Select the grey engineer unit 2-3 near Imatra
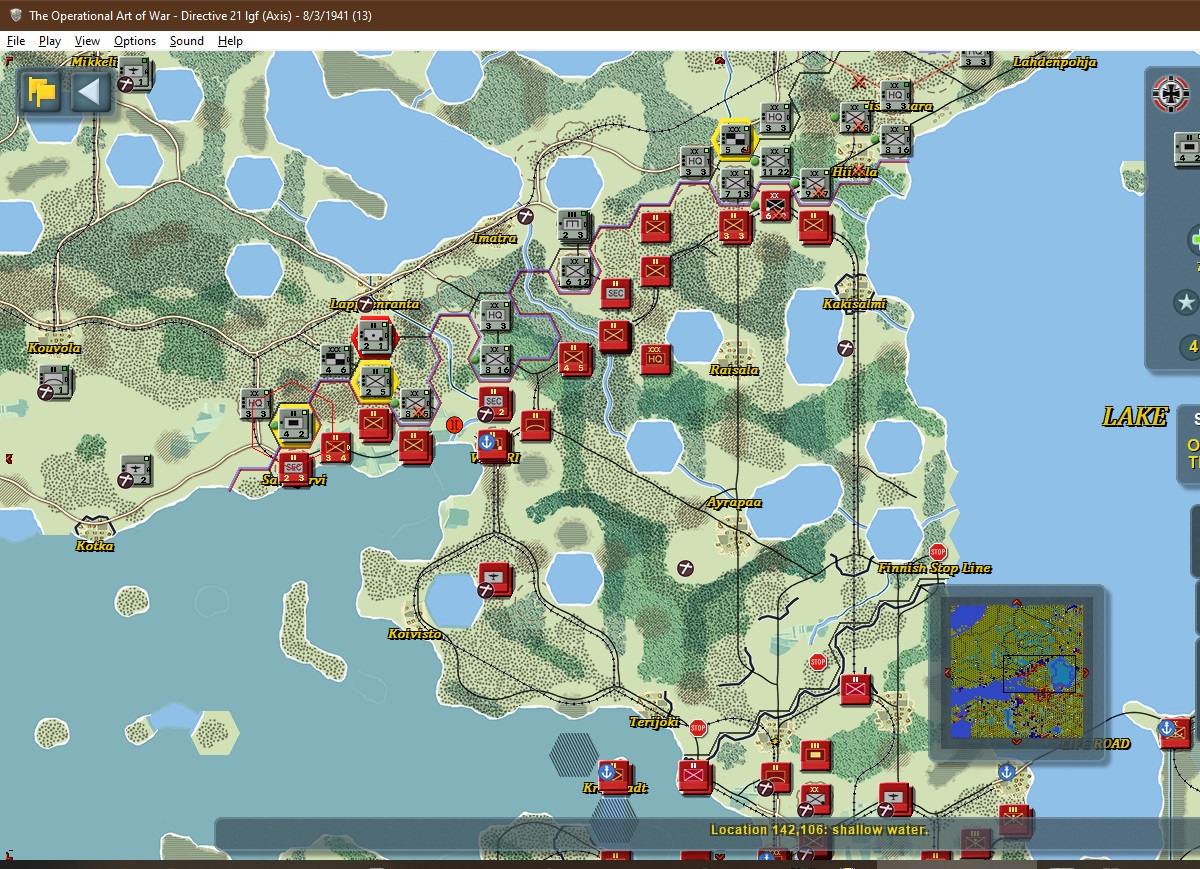Viewport: 1200px width, 869px height. (576, 227)
